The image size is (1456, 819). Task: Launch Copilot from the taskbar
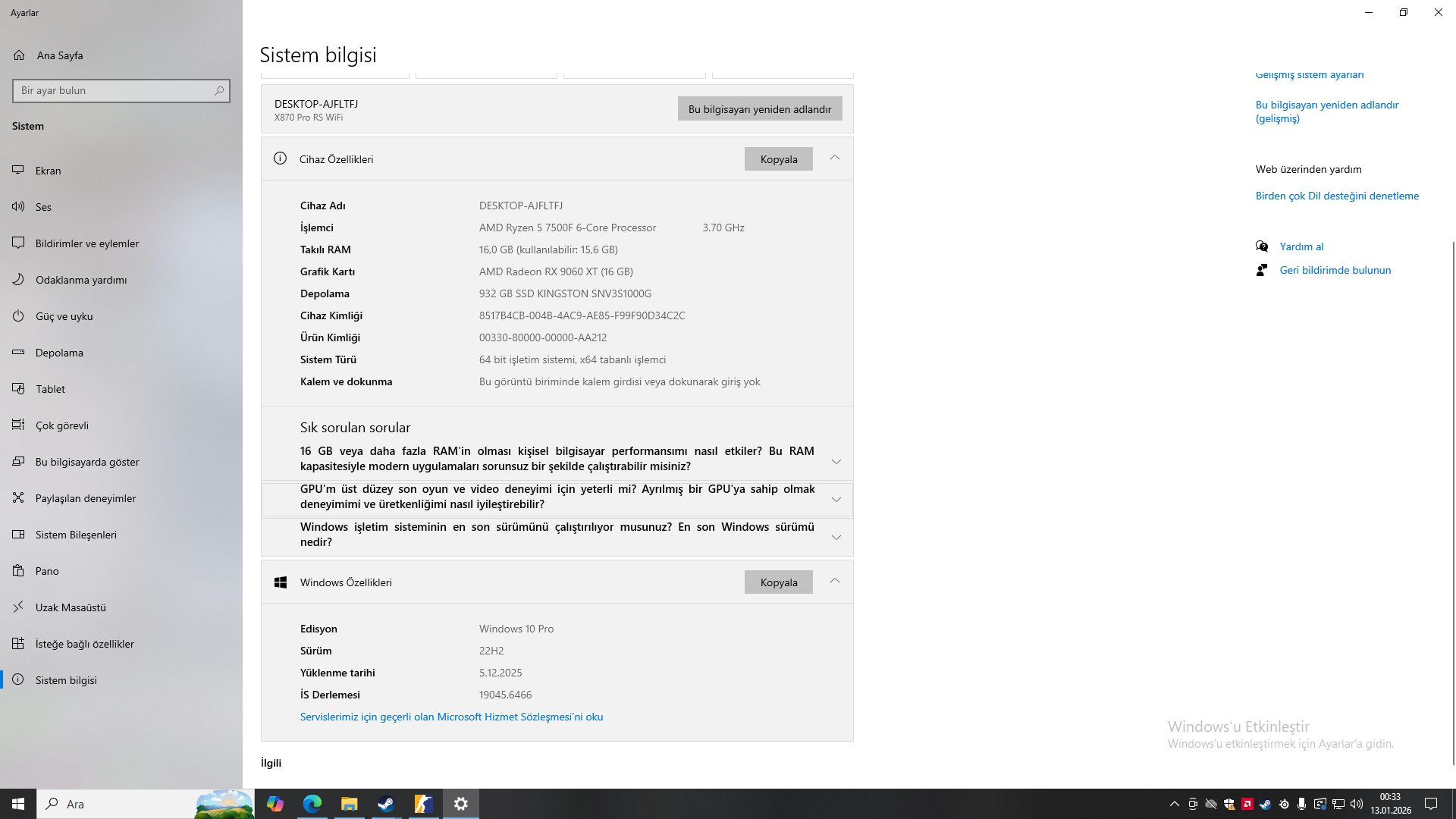click(275, 804)
